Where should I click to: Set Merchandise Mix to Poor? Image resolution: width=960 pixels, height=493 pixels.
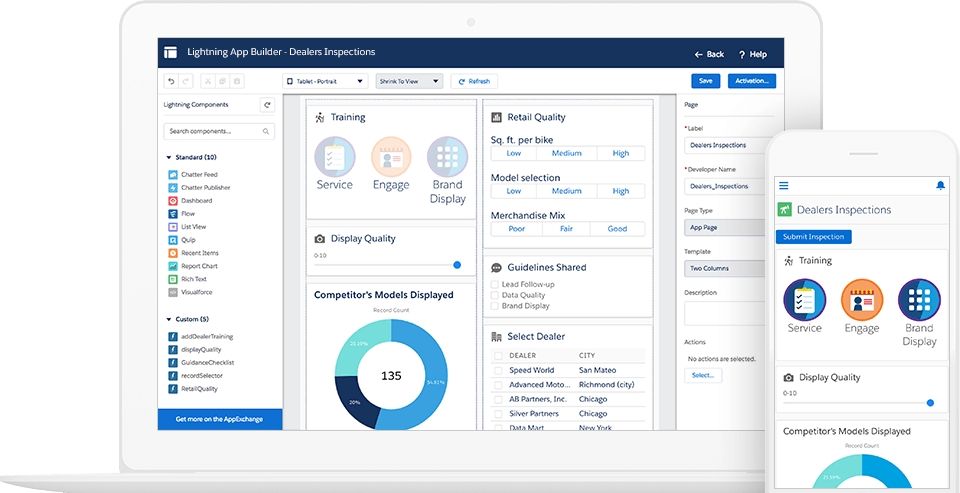517,229
